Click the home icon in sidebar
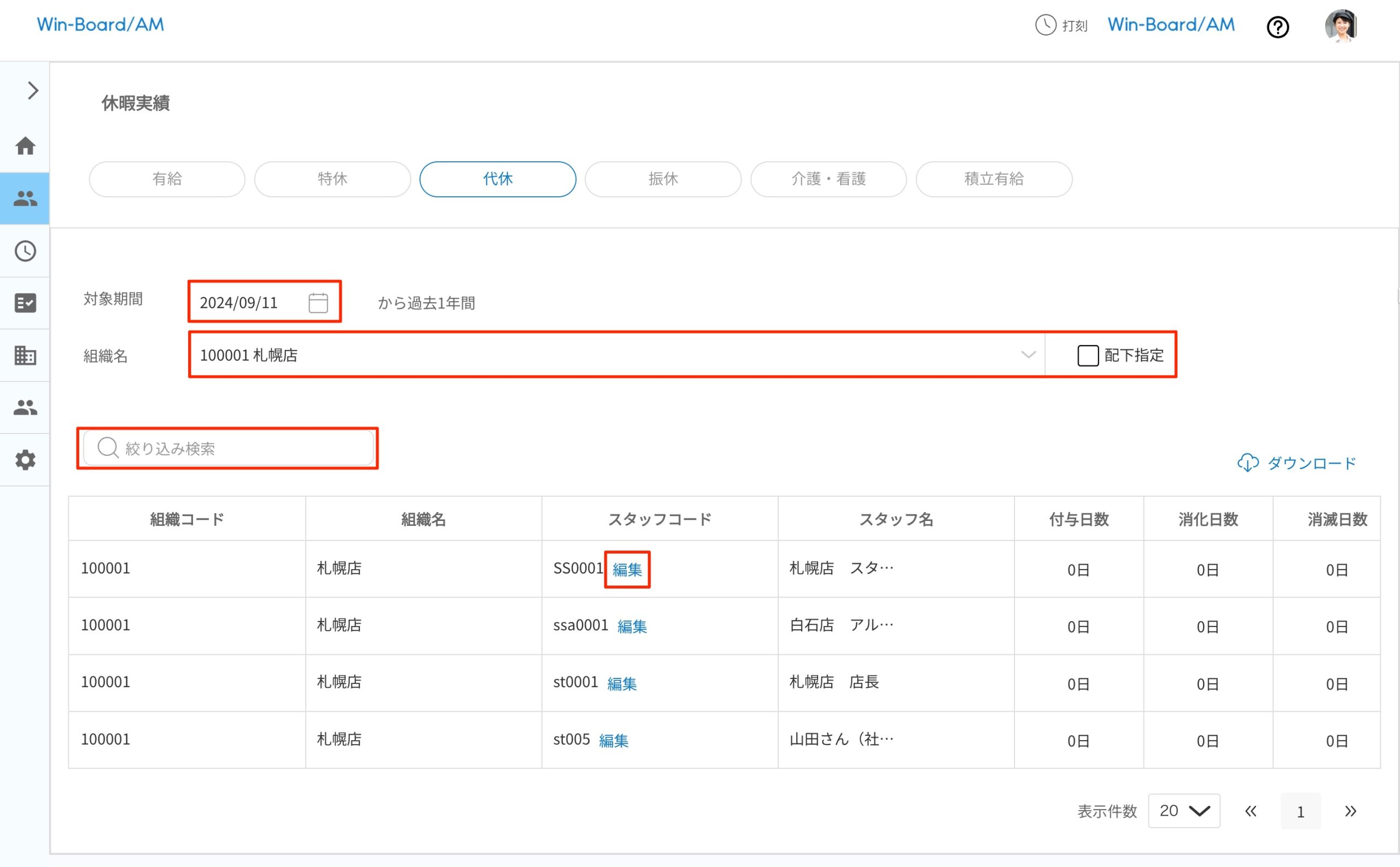 (x=25, y=145)
